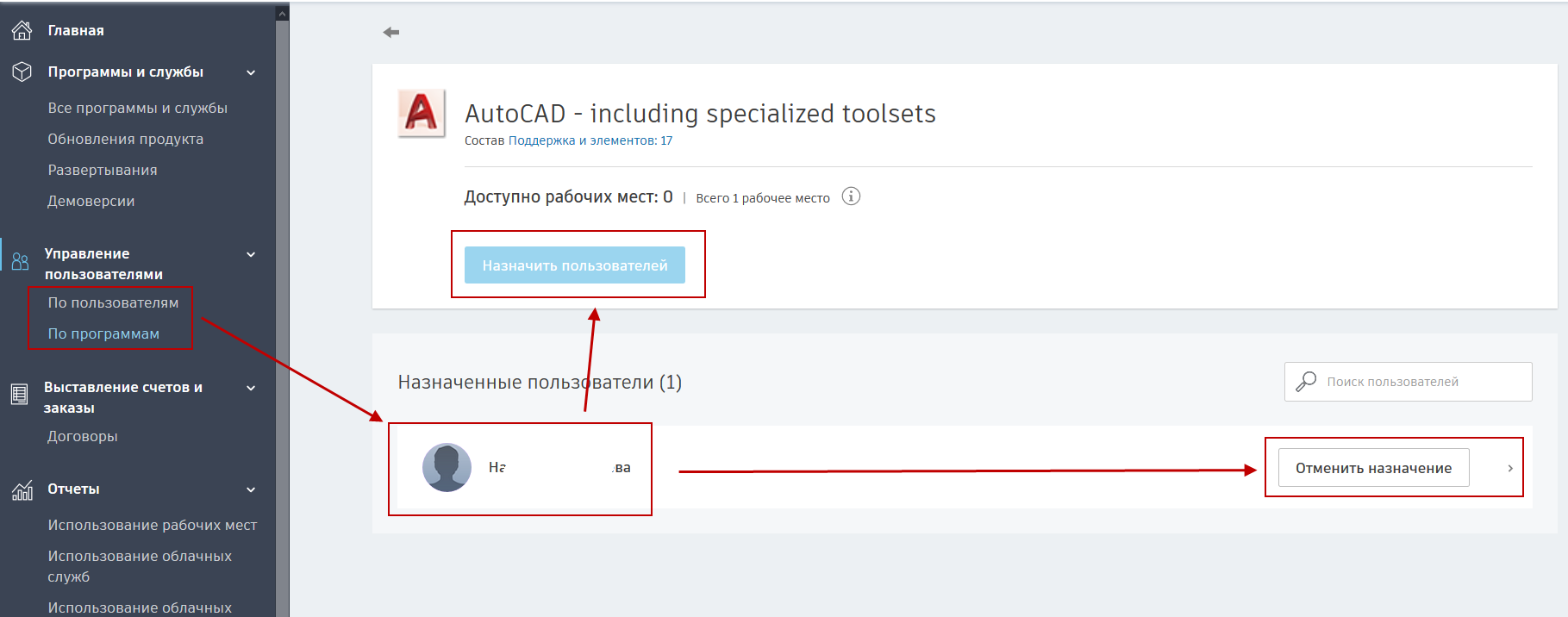
Task: Open По пользователям menu item
Action: [113, 302]
